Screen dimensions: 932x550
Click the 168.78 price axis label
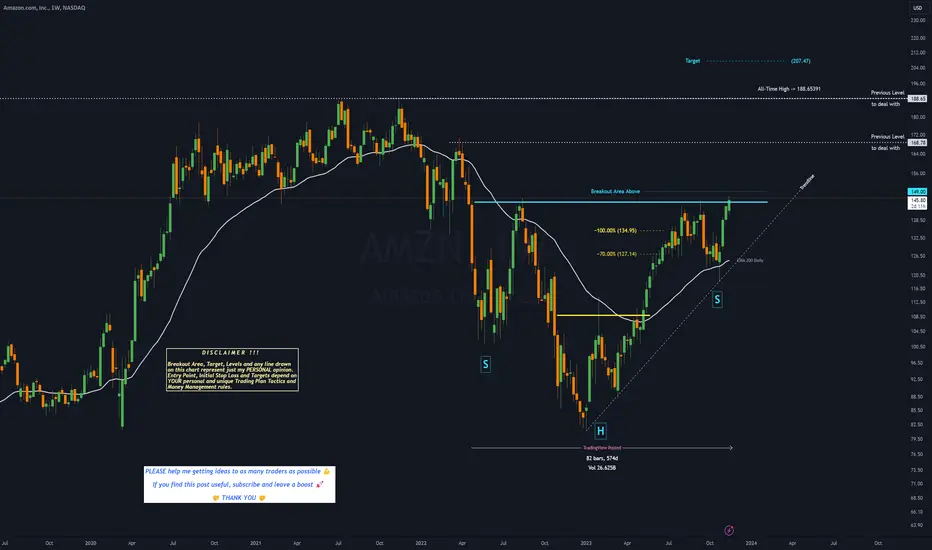(918, 143)
